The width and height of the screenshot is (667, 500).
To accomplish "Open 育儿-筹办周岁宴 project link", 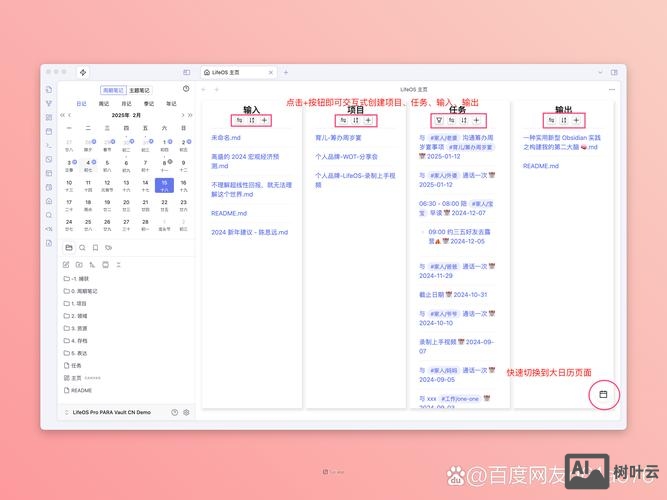I will [338, 138].
